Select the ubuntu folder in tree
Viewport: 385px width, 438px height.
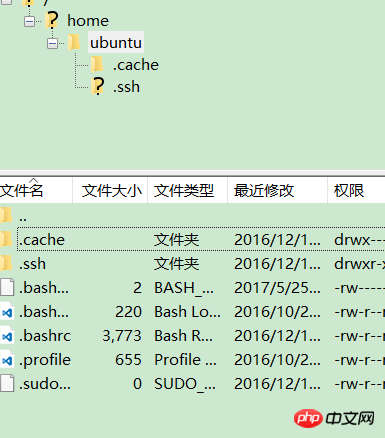pyautogui.click(x=116, y=43)
